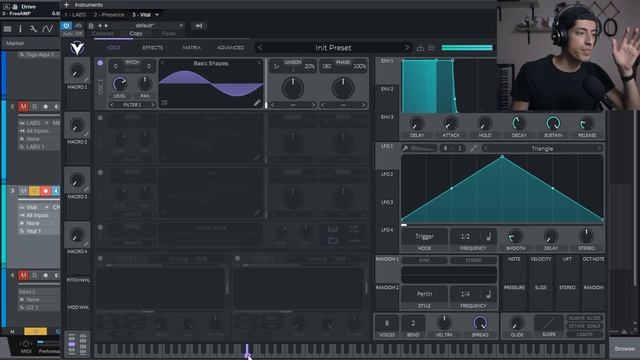Screen dimensions: 640x360
Task: Enable LEGATO option
Action: point(584,334)
